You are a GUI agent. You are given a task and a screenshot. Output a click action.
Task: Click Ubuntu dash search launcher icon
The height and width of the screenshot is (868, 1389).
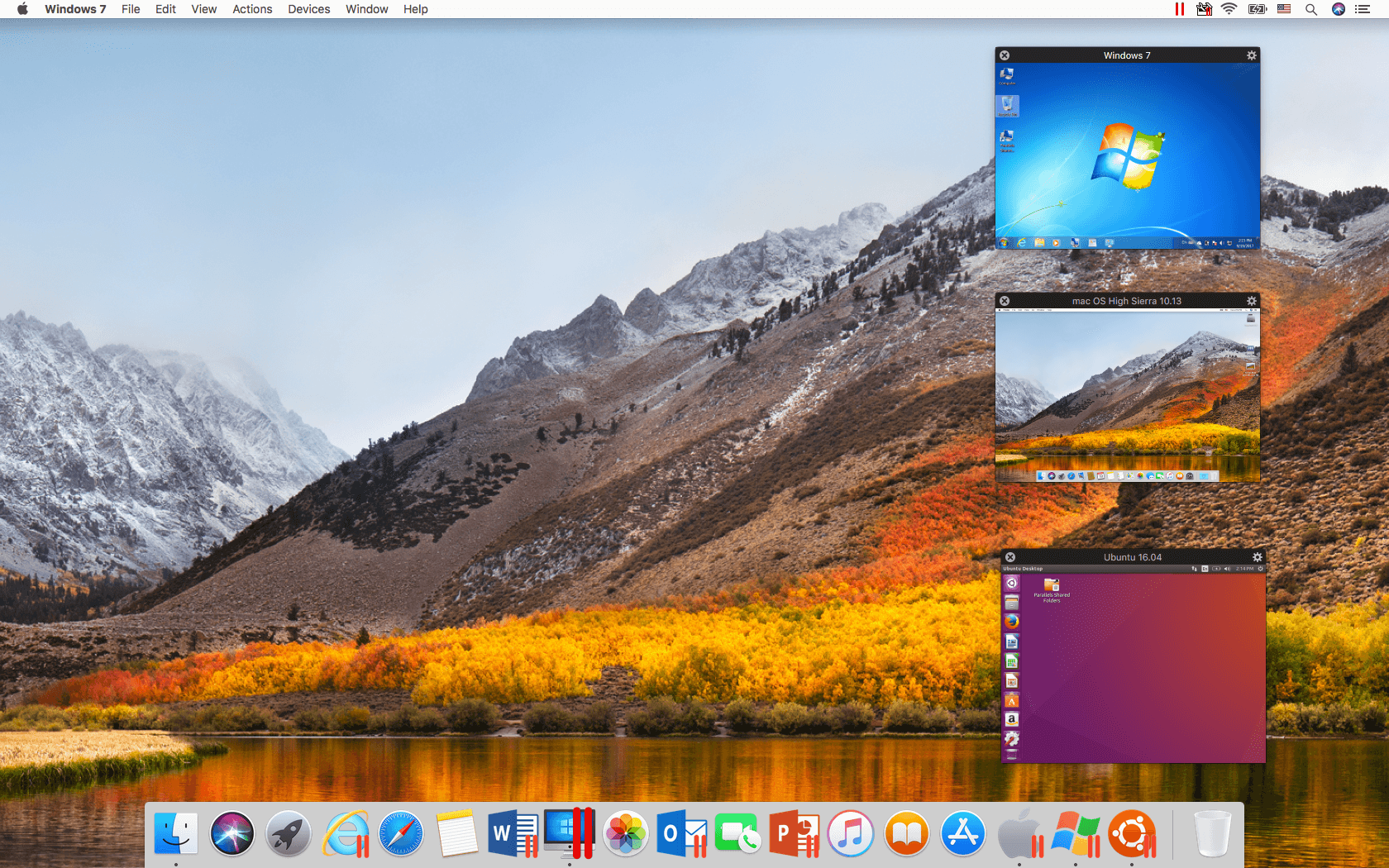tap(1011, 583)
